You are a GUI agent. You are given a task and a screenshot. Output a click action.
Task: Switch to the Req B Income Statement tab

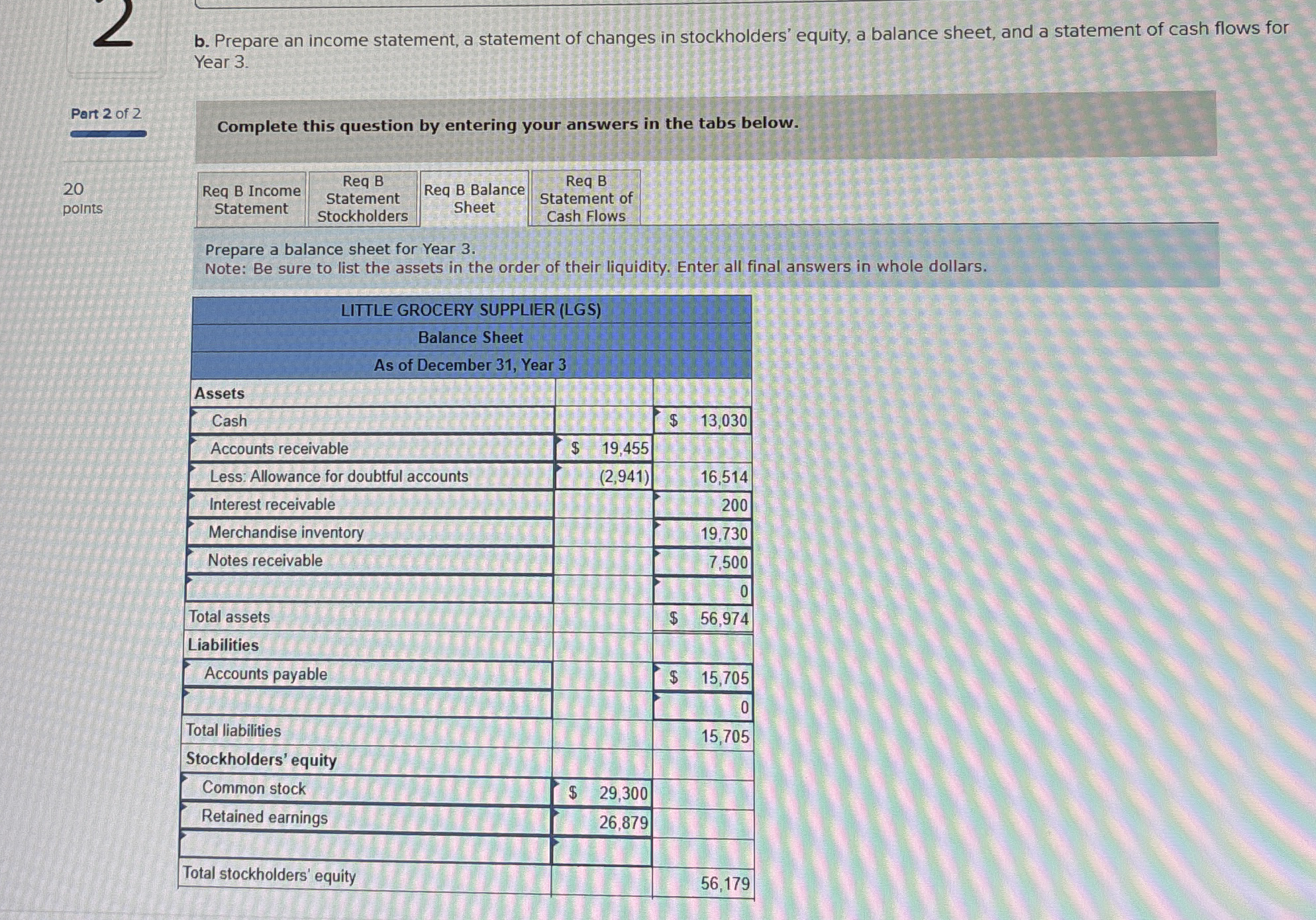pyautogui.click(x=250, y=199)
